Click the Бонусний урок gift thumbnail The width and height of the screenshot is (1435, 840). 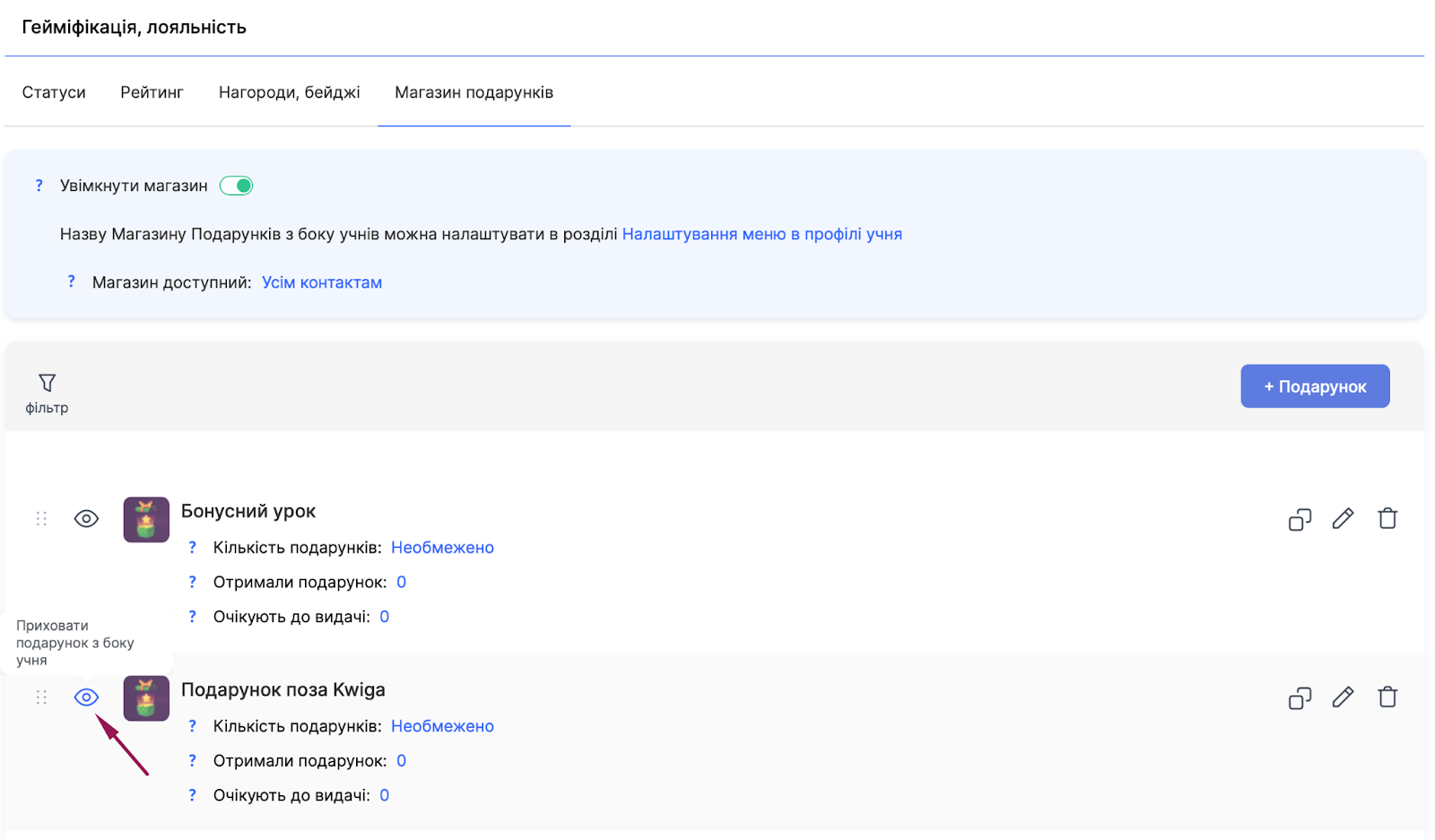point(146,520)
